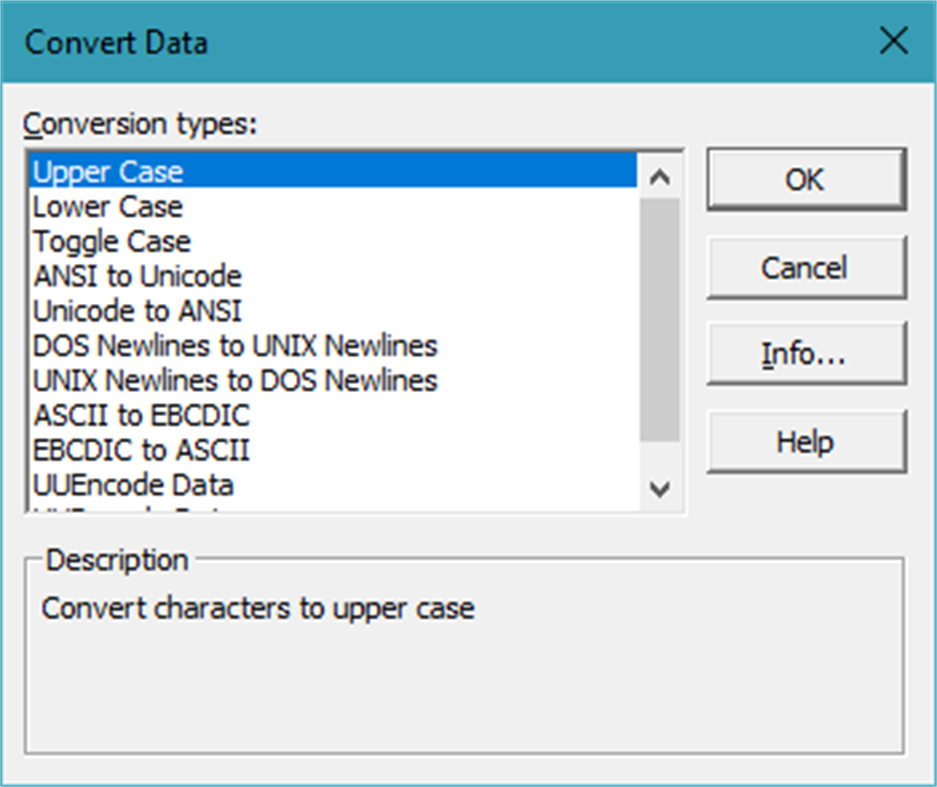Pick ASCII to EBCDIC conversion
Viewport: 937px width, 787px height.
141,415
